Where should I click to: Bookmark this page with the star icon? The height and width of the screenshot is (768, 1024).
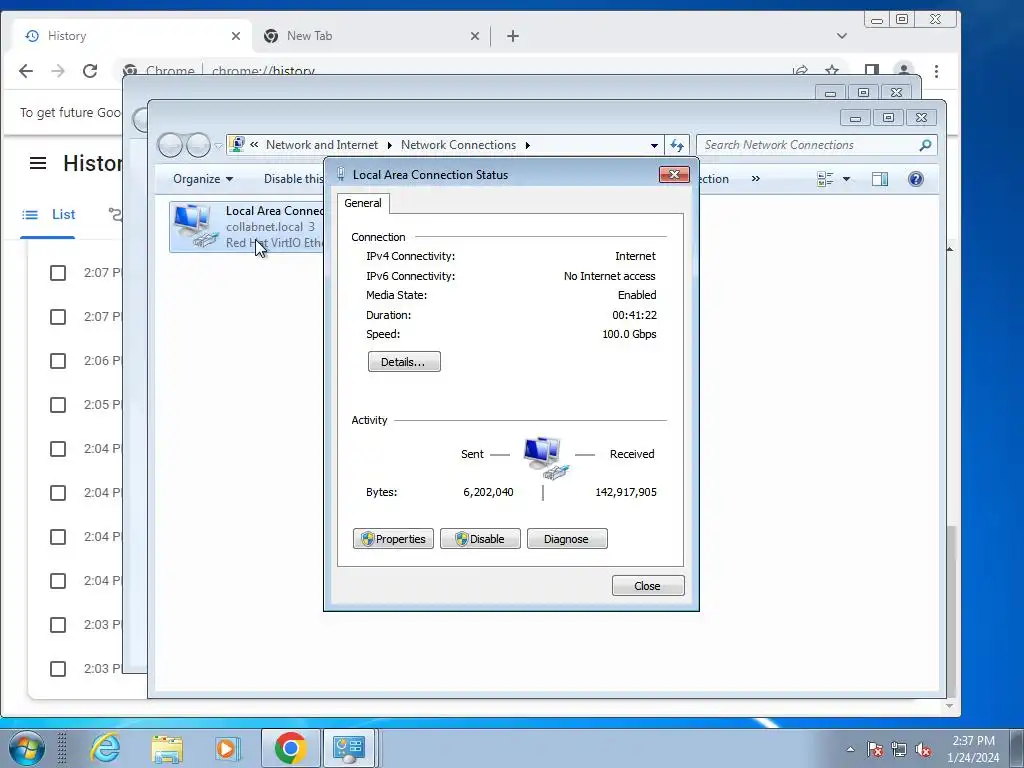coord(831,71)
